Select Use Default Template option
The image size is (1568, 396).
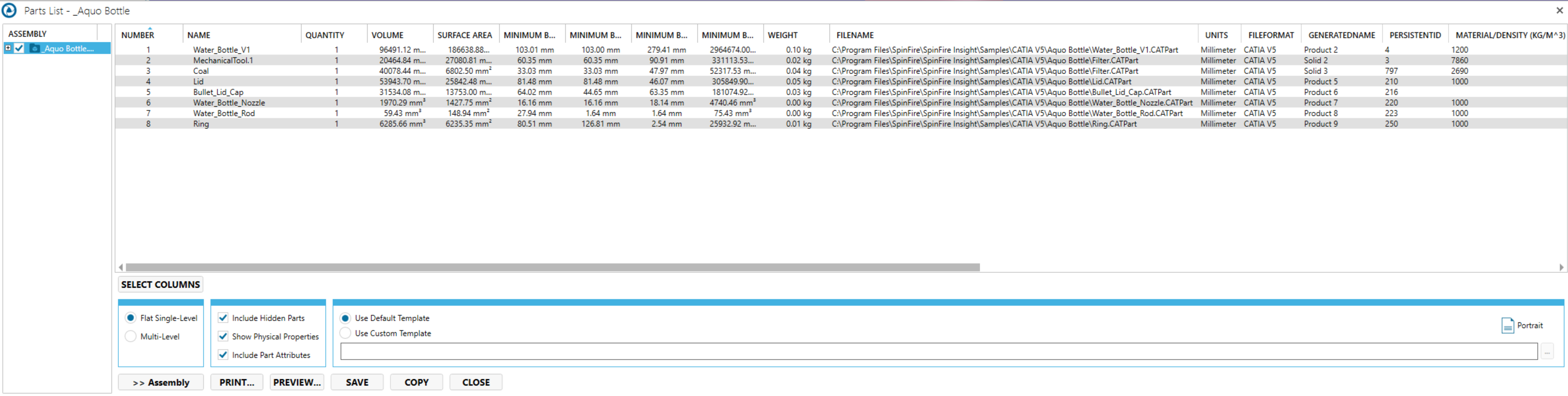[345, 318]
